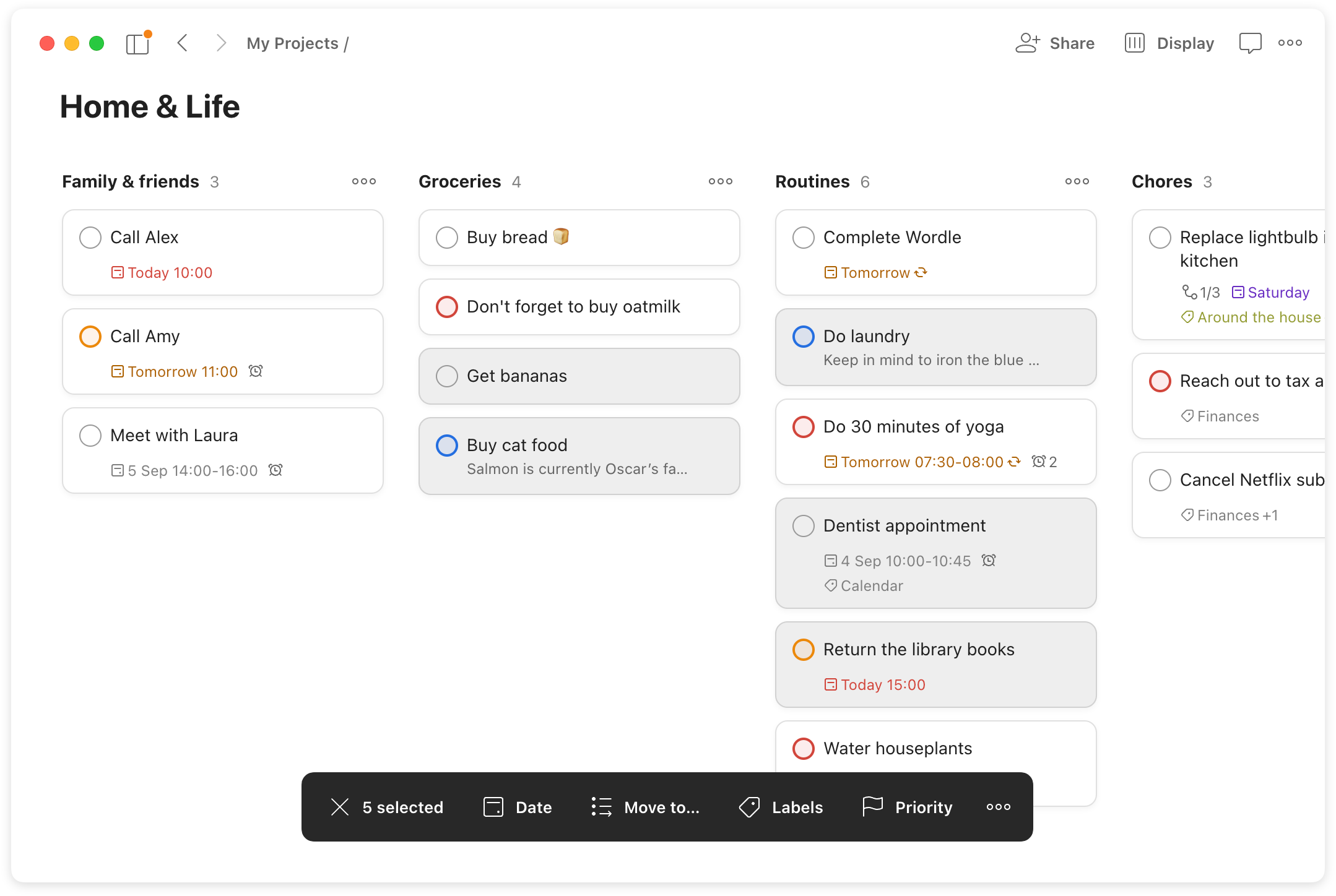The image size is (1336, 896).
Task: Mark Call Alex task complete
Action: (90, 238)
